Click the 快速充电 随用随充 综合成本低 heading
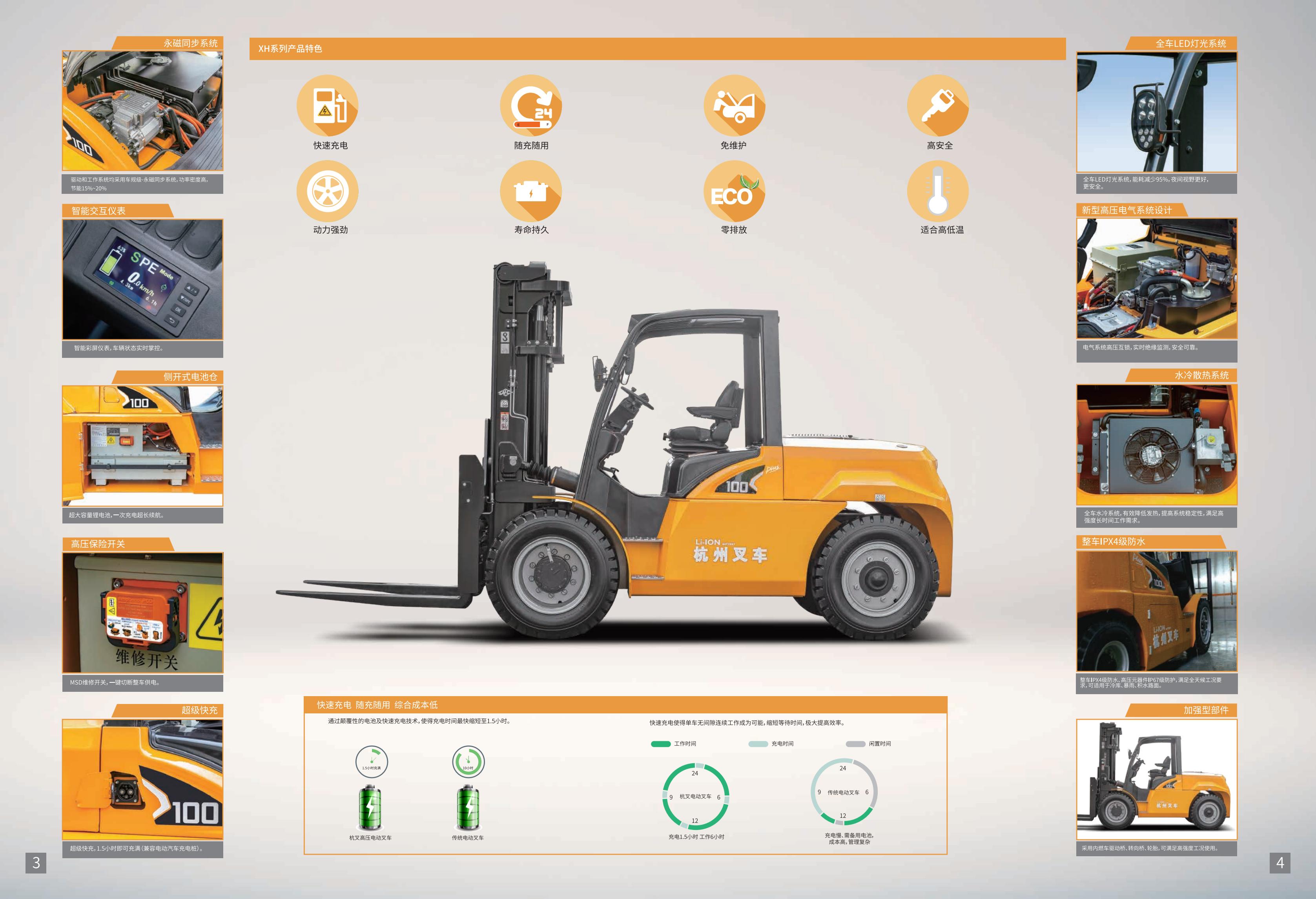This screenshot has height=899, width=1316. [377, 705]
